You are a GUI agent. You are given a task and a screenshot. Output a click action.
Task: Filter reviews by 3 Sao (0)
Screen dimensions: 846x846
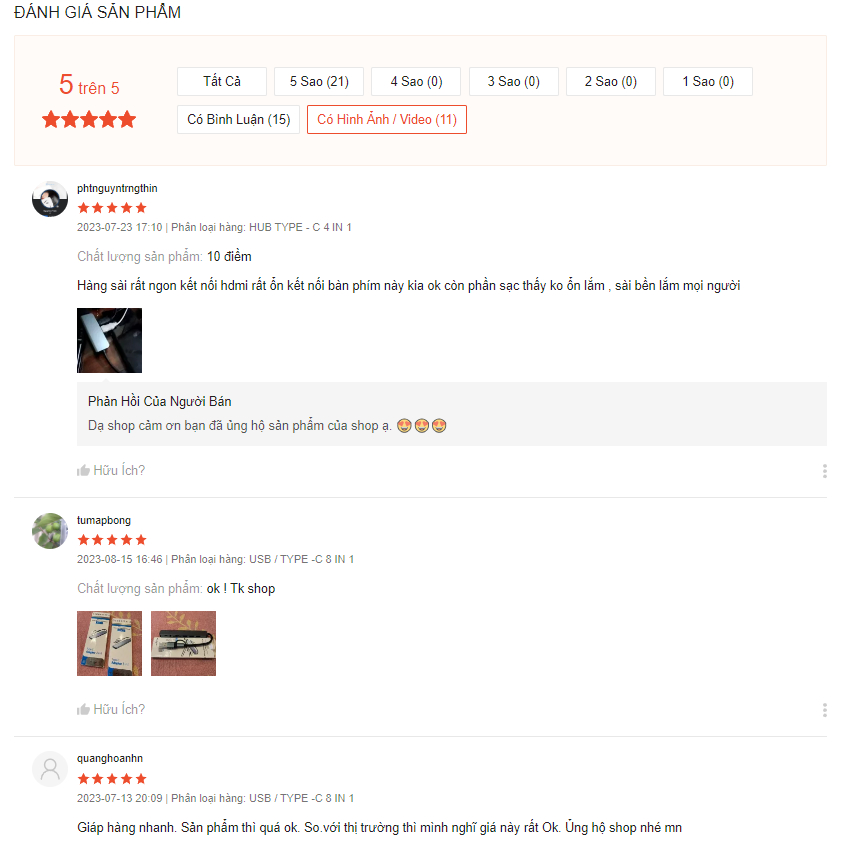pos(514,81)
